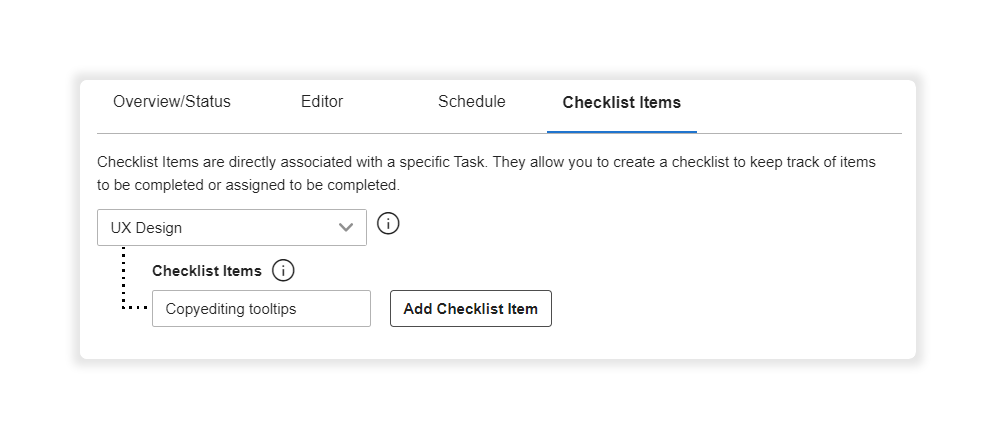This screenshot has height=439, width=996.
Task: Click the 'UX Design' text inside the dropdown
Action: [x=146, y=228]
